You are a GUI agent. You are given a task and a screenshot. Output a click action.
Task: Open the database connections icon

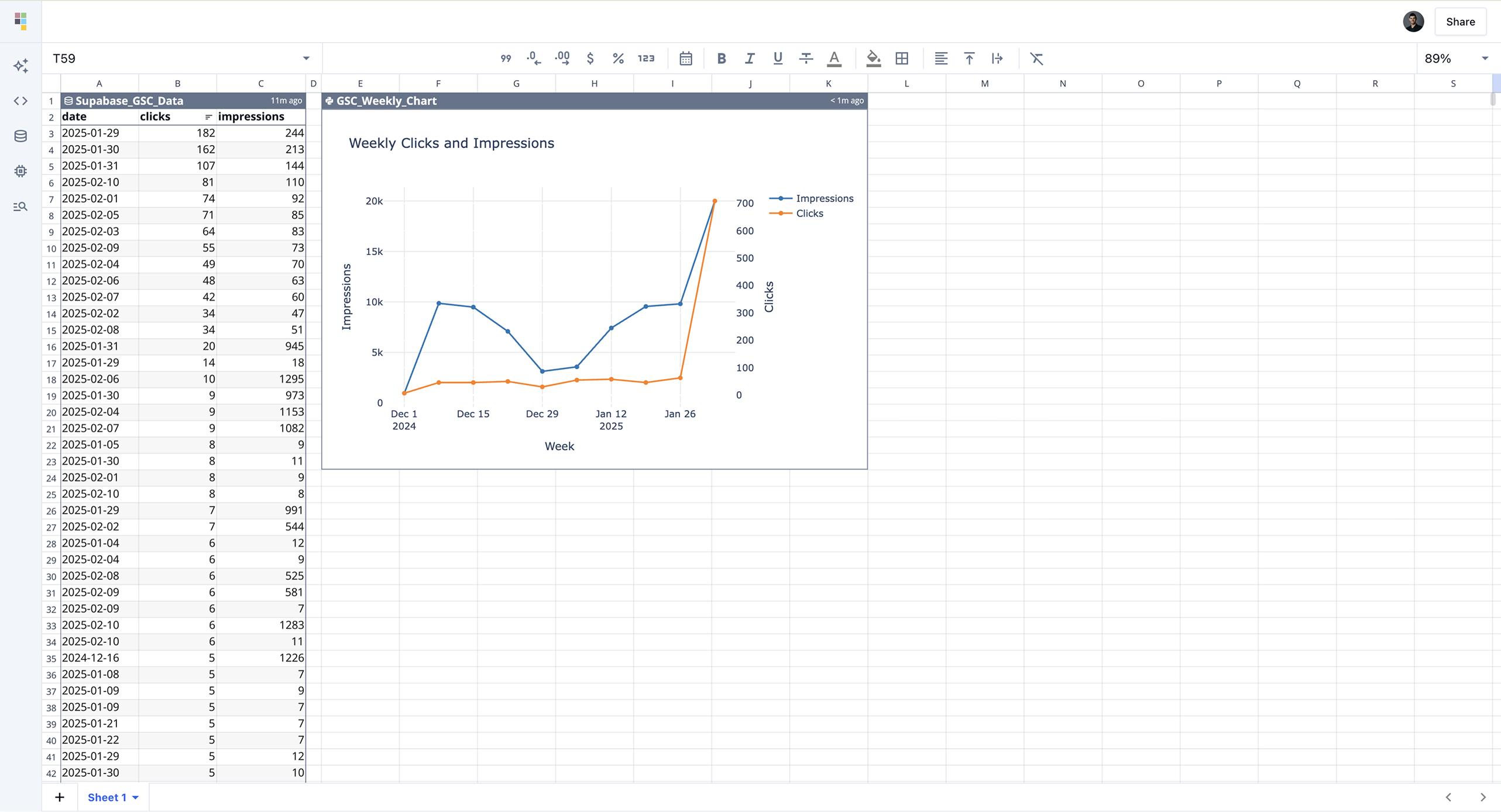click(x=20, y=136)
